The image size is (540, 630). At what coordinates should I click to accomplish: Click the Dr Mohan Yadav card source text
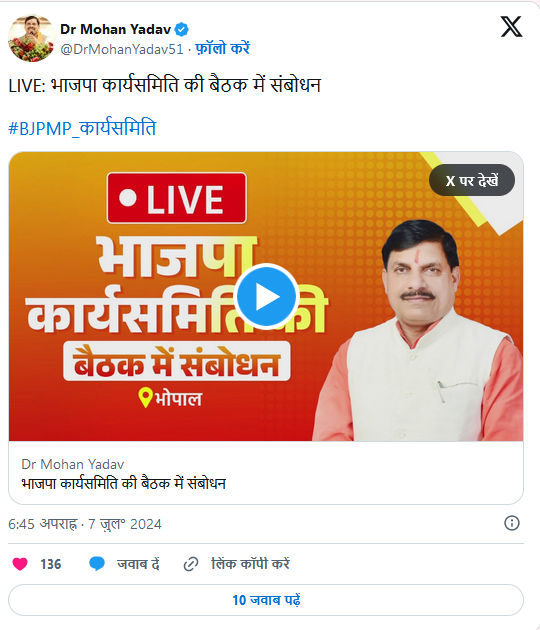tap(73, 464)
